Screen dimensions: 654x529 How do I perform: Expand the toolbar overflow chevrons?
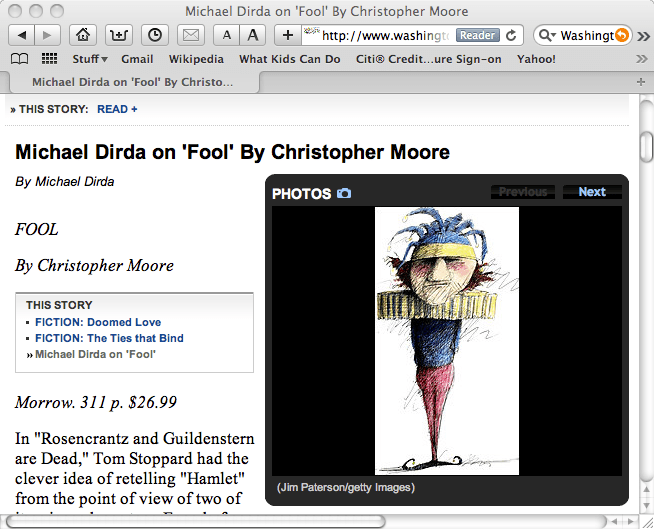click(644, 36)
